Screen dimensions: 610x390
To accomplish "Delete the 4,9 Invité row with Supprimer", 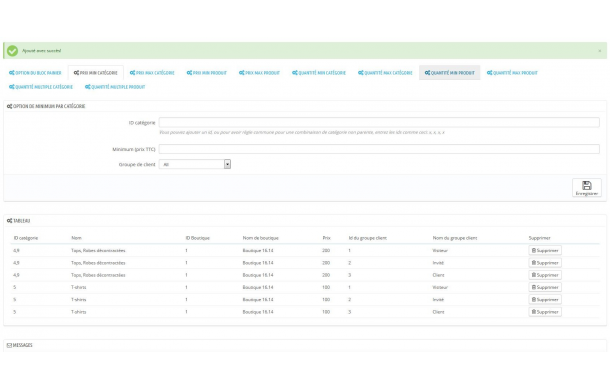I will tap(545, 263).
